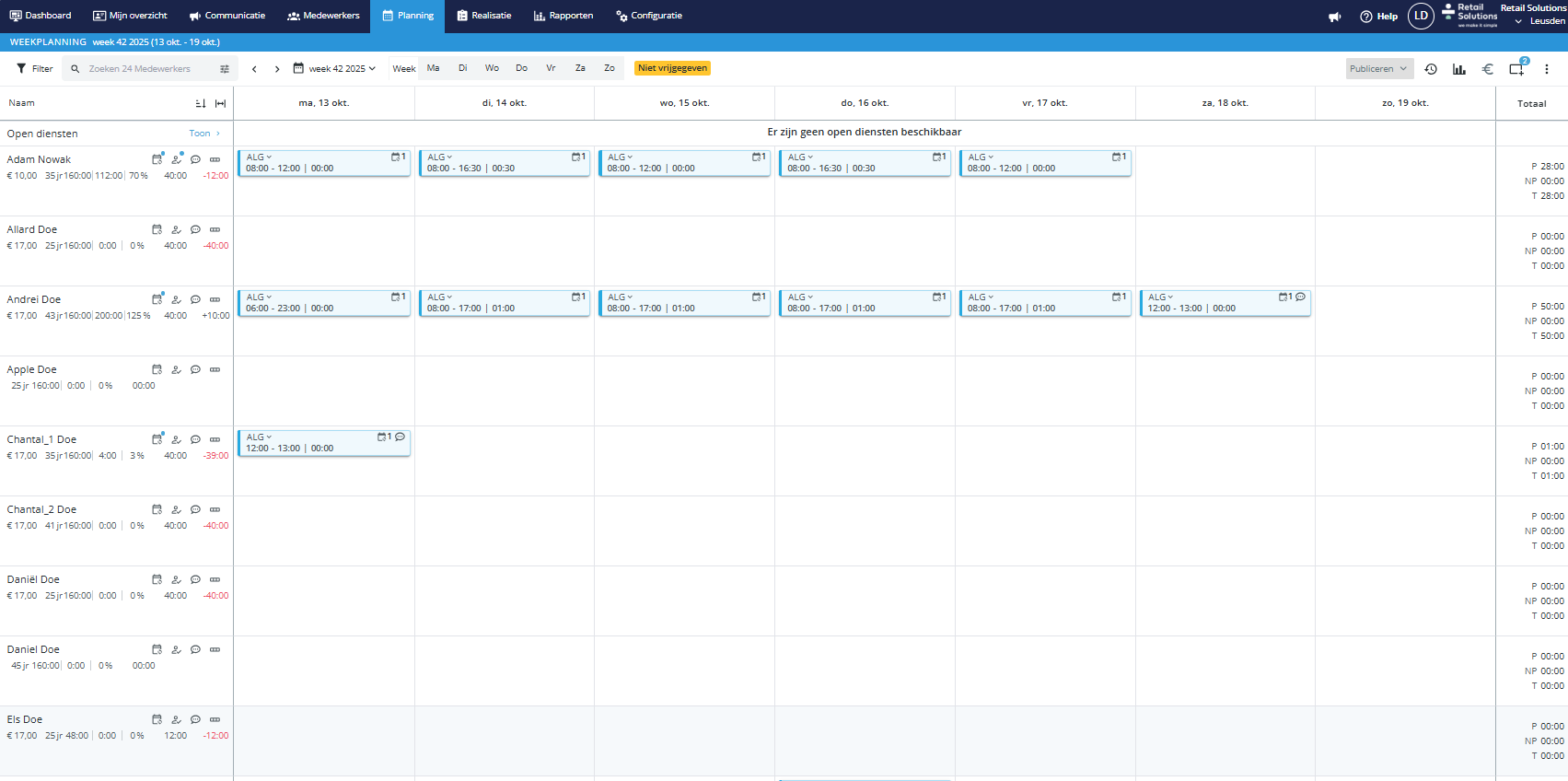Switch to the Za day view

pos(581,68)
